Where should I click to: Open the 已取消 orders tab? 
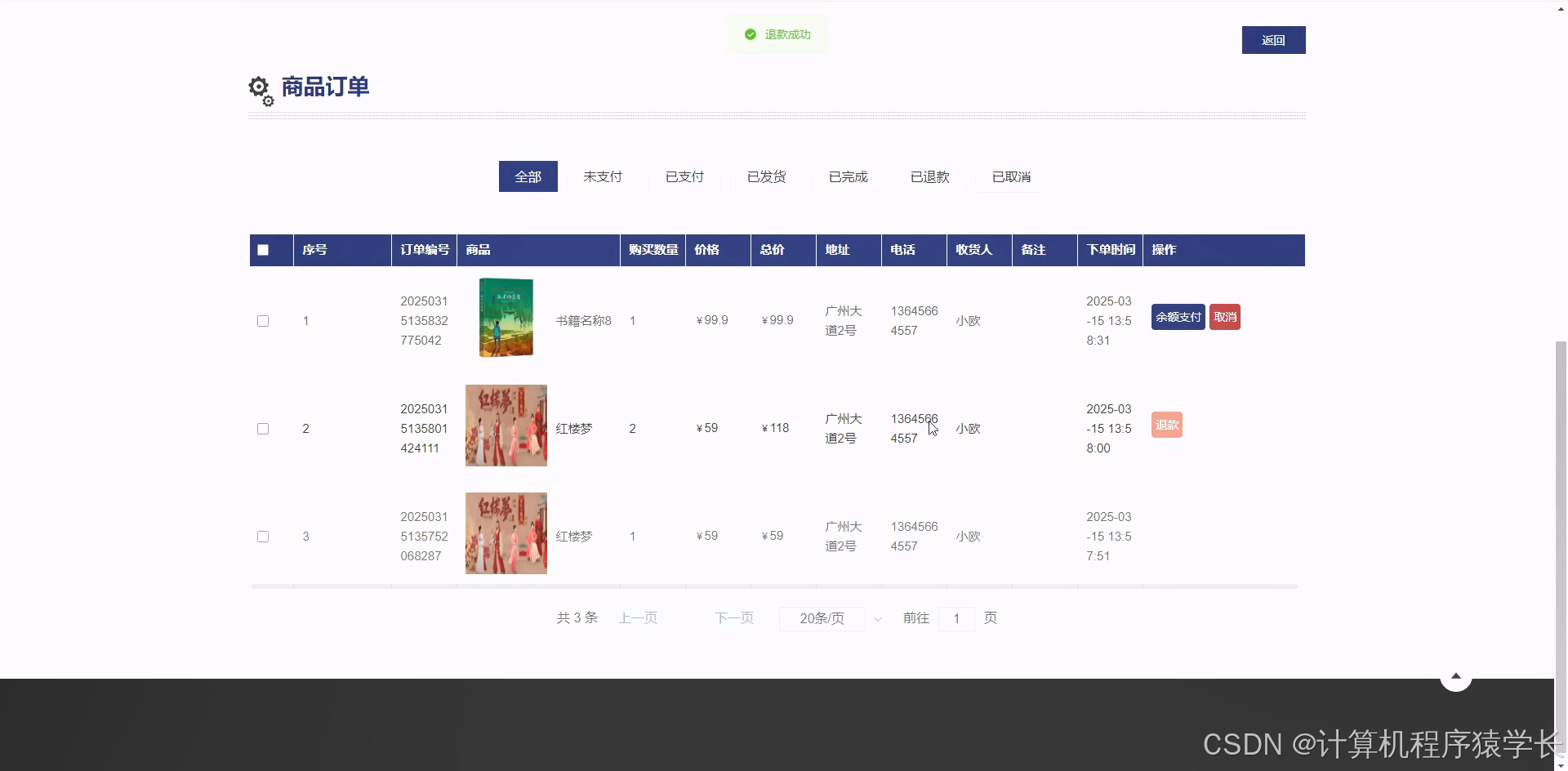coord(1010,176)
